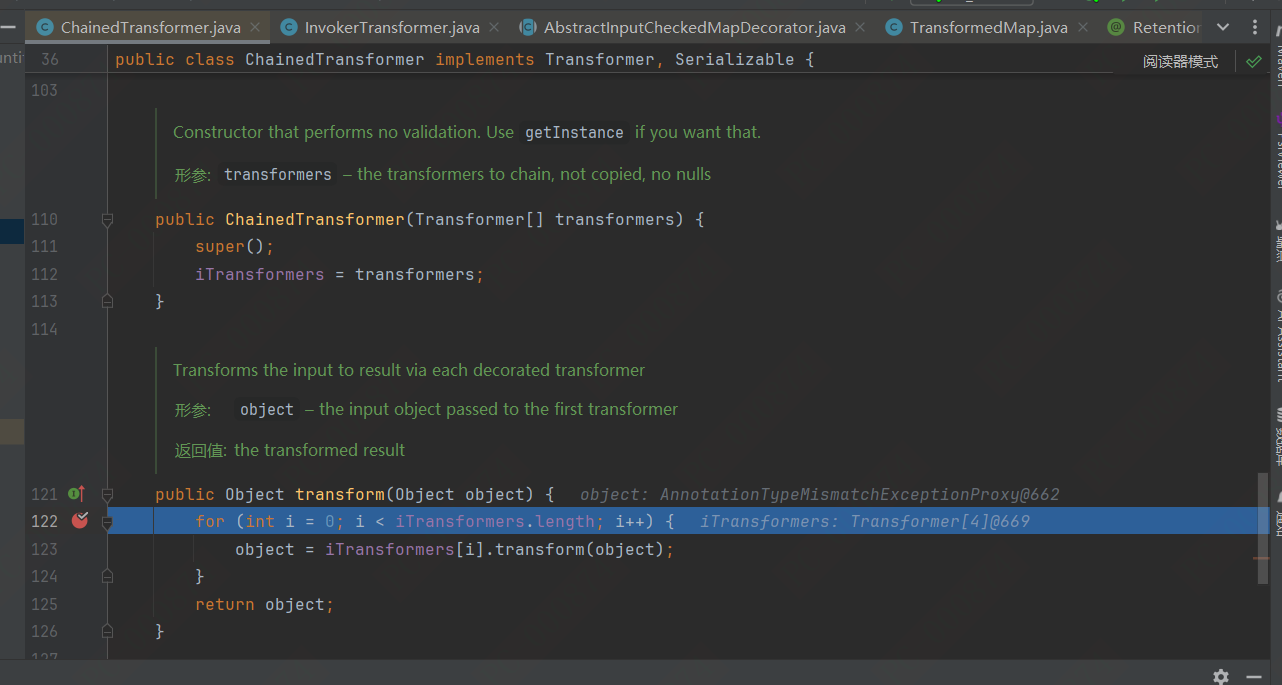This screenshot has width=1282, height=685.
Task: Close the ChainedTransformer.java tab
Action: tap(255, 28)
